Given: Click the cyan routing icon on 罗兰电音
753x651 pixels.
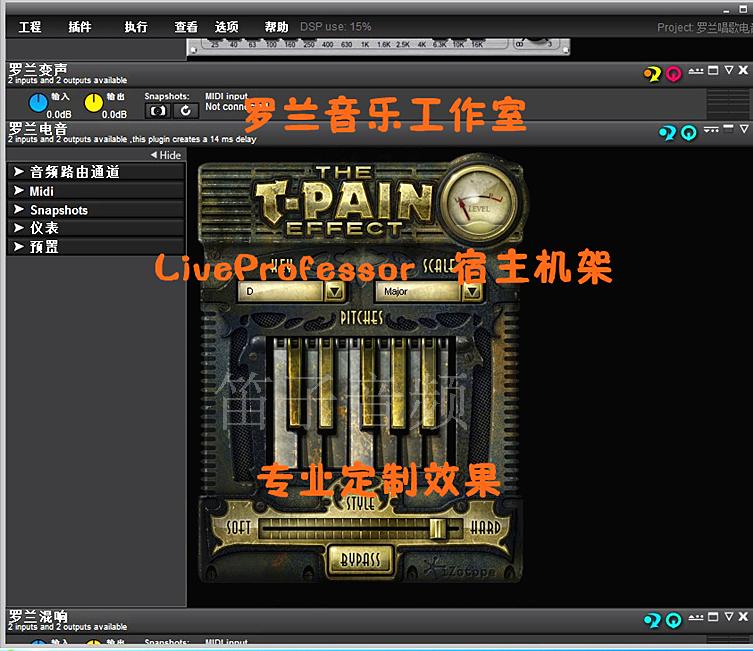Looking at the screenshot, I should click(668, 133).
